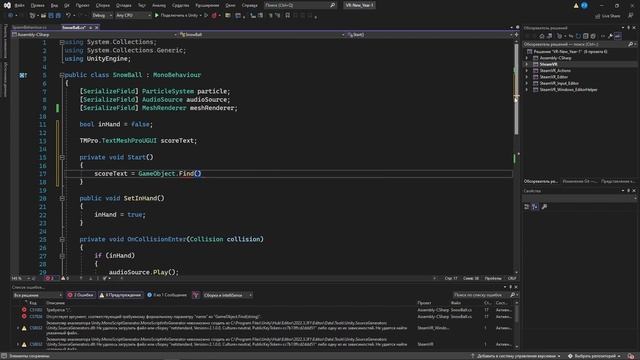Toggle the Warnings filter button
640x360 pixels.
click(x=120, y=295)
